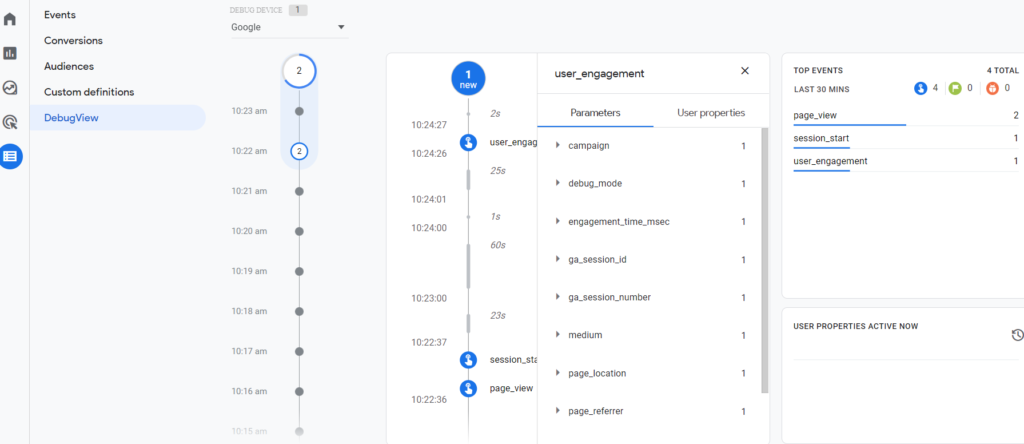Close the user_engagement details panel
This screenshot has height=444, width=1024.
(744, 71)
